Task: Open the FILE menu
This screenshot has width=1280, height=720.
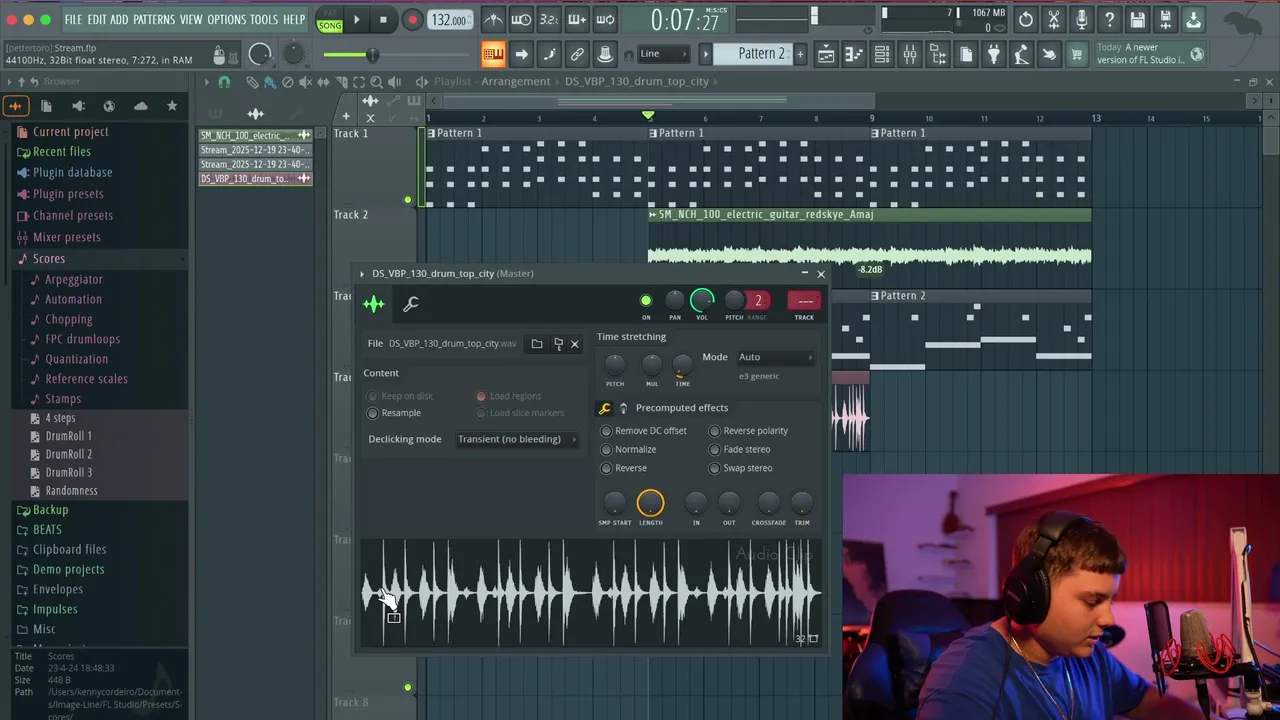Action: (74, 20)
